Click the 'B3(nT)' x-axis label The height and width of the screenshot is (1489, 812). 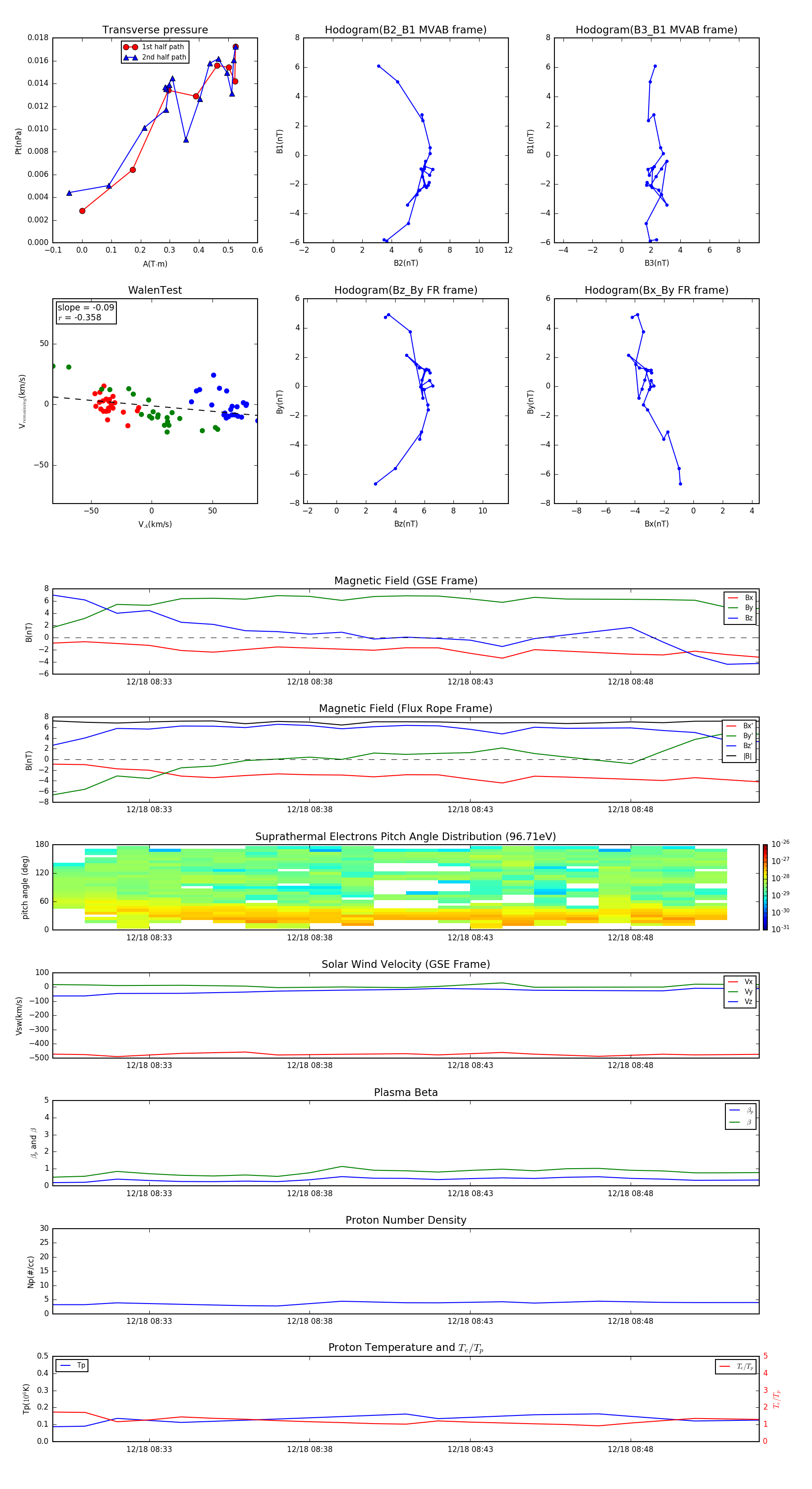(x=656, y=263)
